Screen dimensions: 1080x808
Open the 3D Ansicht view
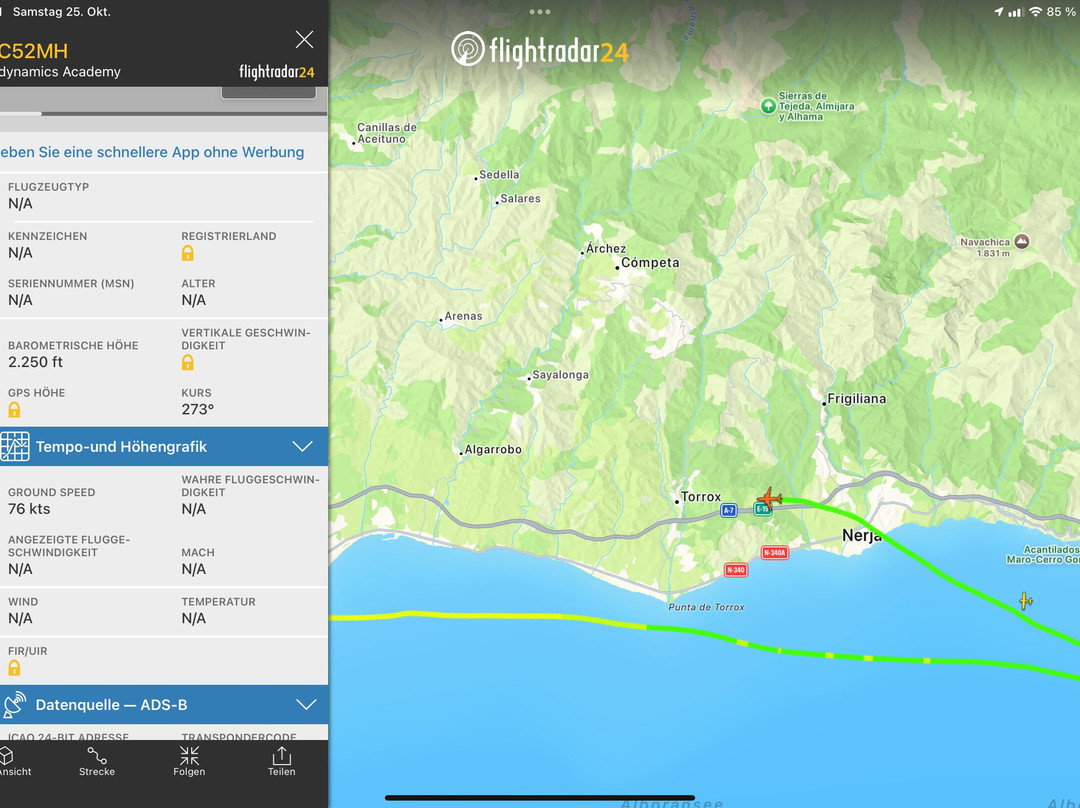point(12,760)
